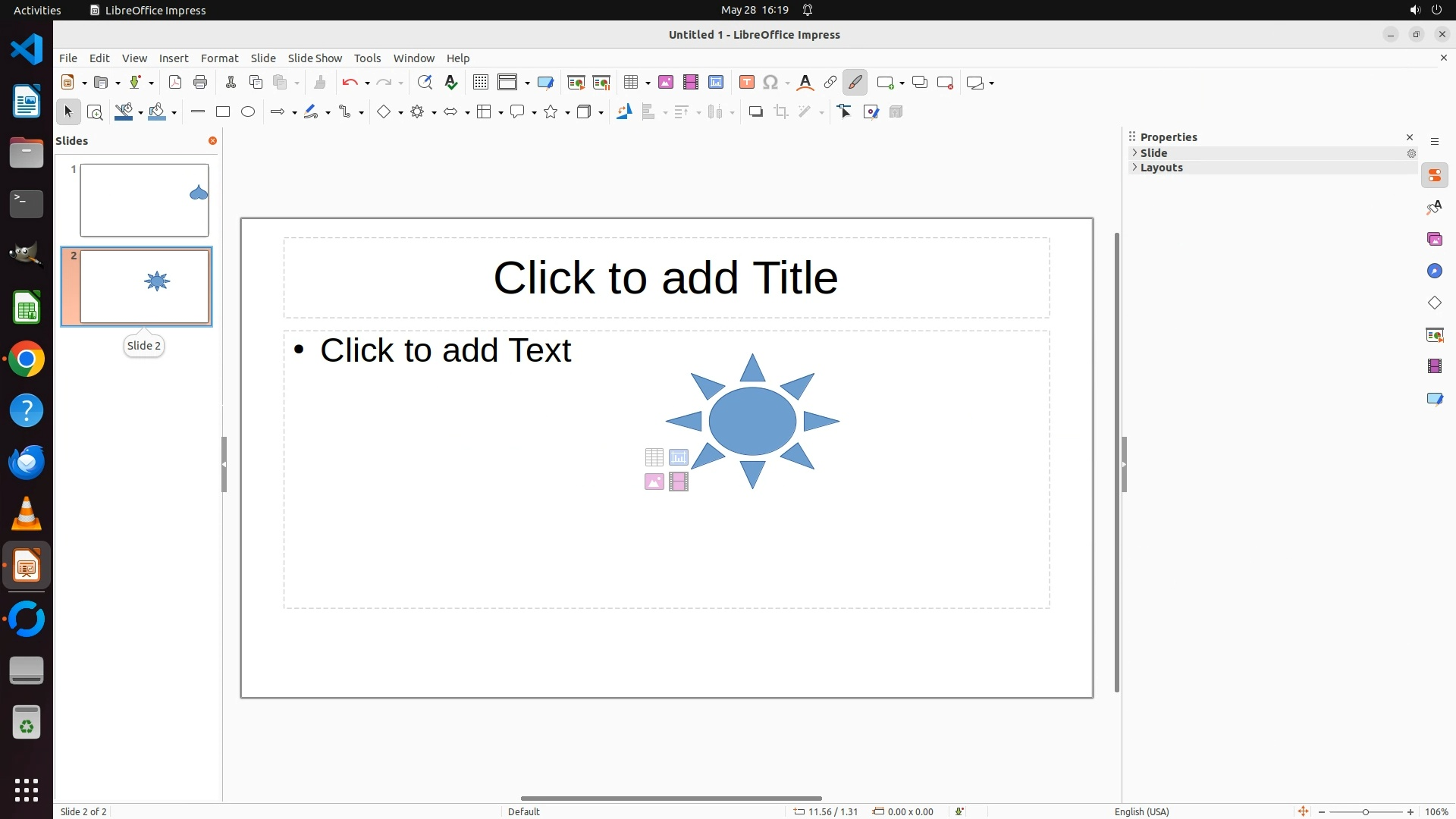Click the zoom slider in status bar
This screenshot has width=1456, height=819.
(x=1365, y=811)
